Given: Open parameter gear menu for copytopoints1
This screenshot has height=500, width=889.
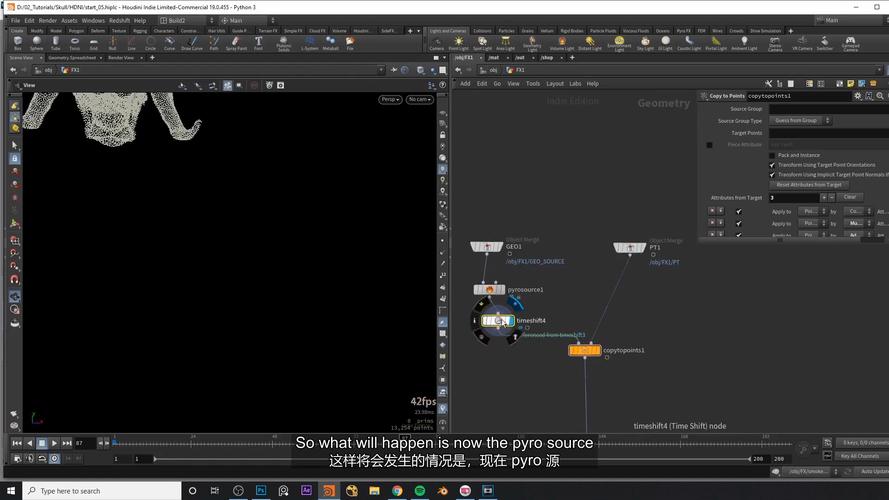Looking at the screenshot, I should [858, 96].
